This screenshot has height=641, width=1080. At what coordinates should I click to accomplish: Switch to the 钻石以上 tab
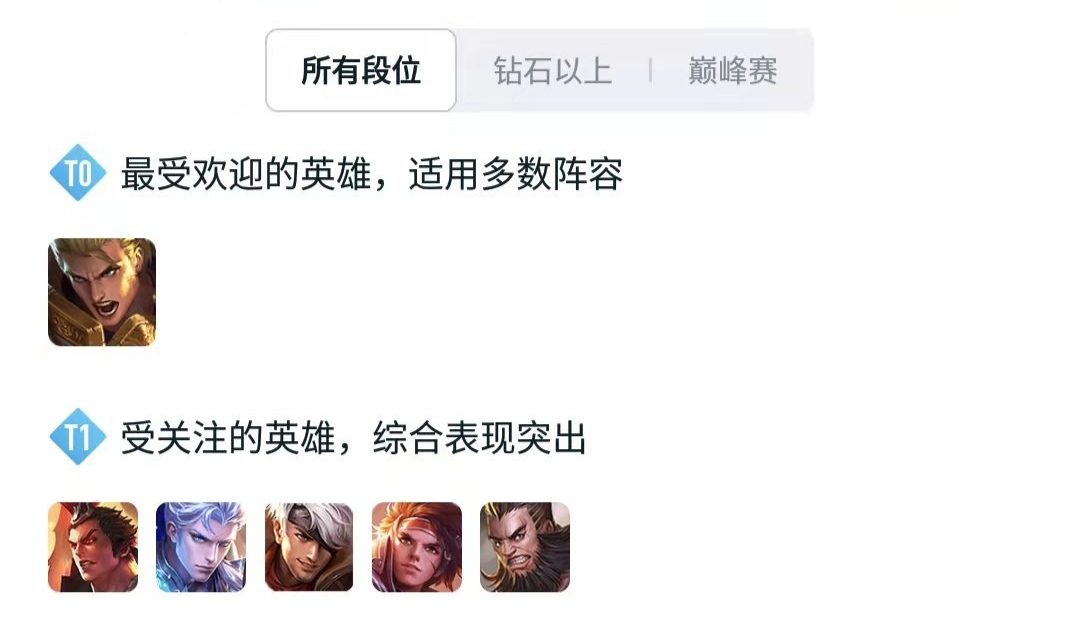(553, 71)
